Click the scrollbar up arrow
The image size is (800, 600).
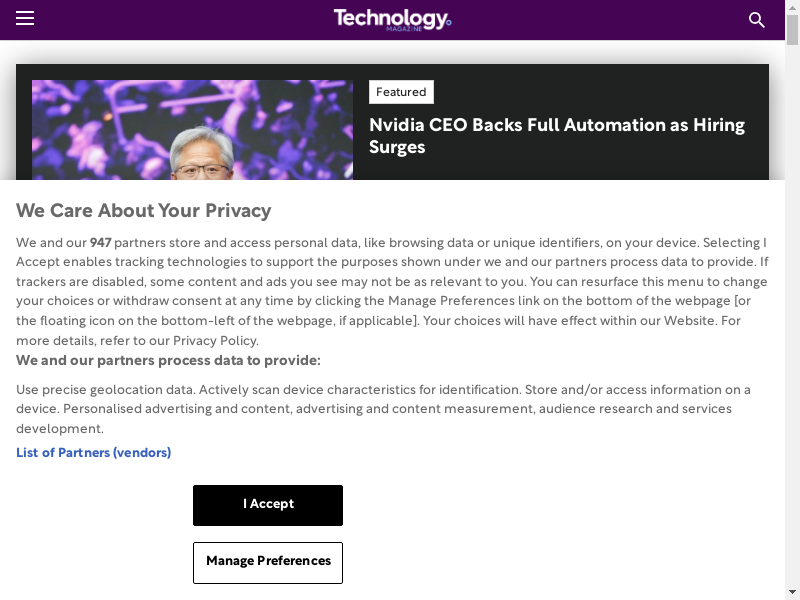[x=792, y=7]
